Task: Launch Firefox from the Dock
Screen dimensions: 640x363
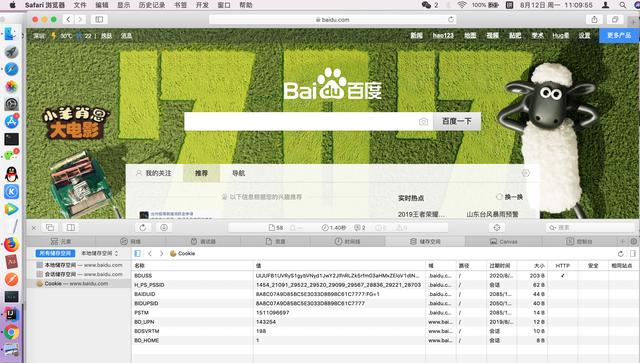Action: click(11, 244)
